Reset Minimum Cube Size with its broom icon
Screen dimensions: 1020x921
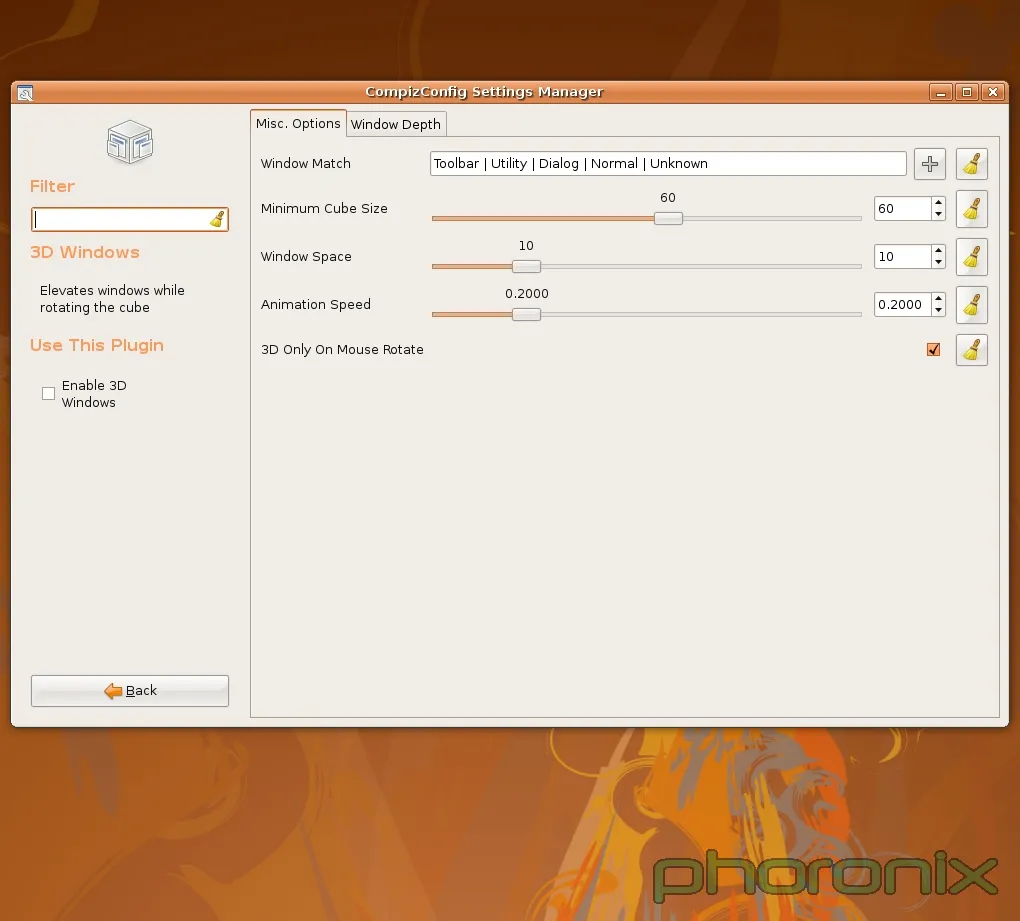click(x=971, y=209)
